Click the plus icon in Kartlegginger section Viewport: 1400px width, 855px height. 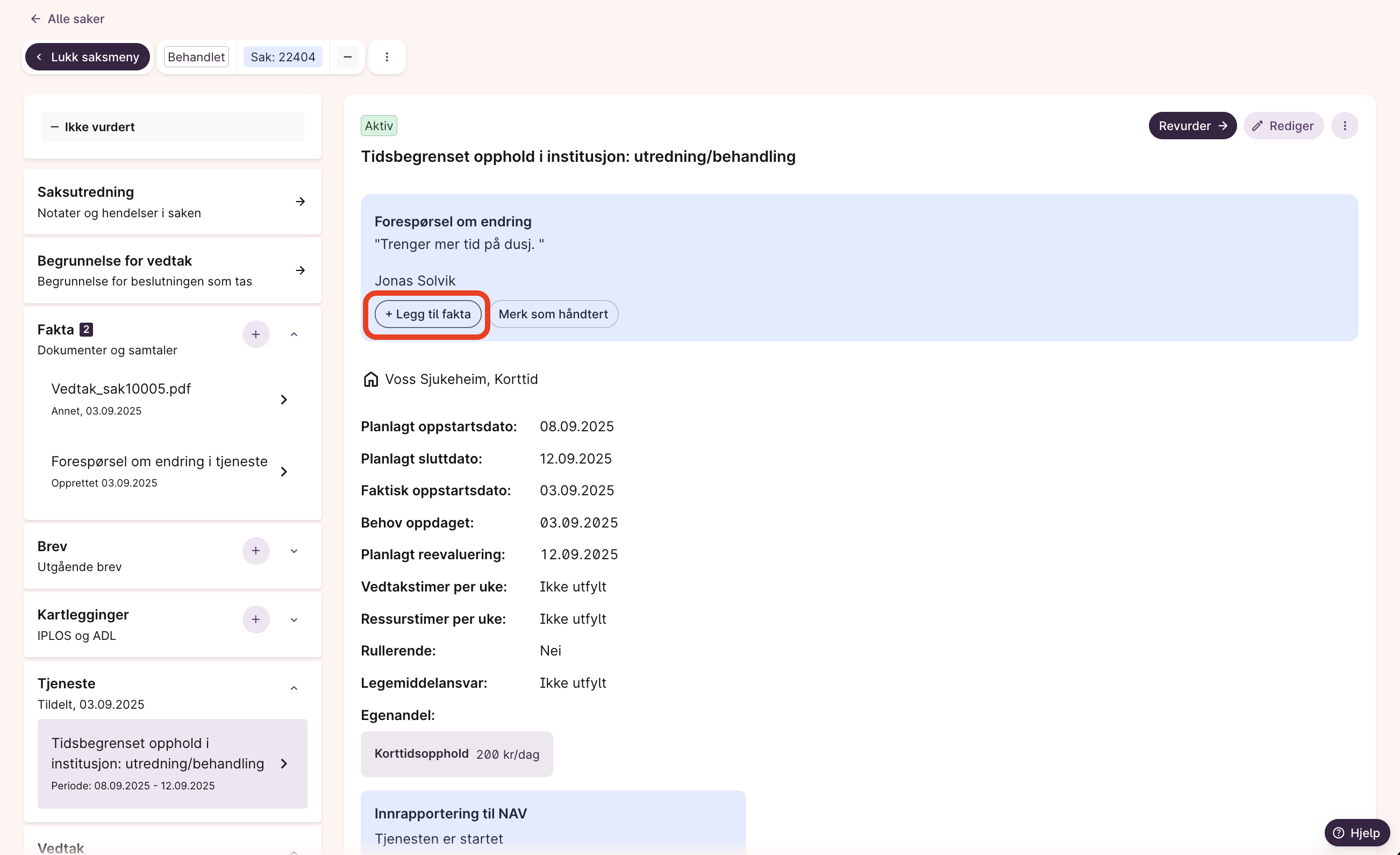(x=256, y=619)
